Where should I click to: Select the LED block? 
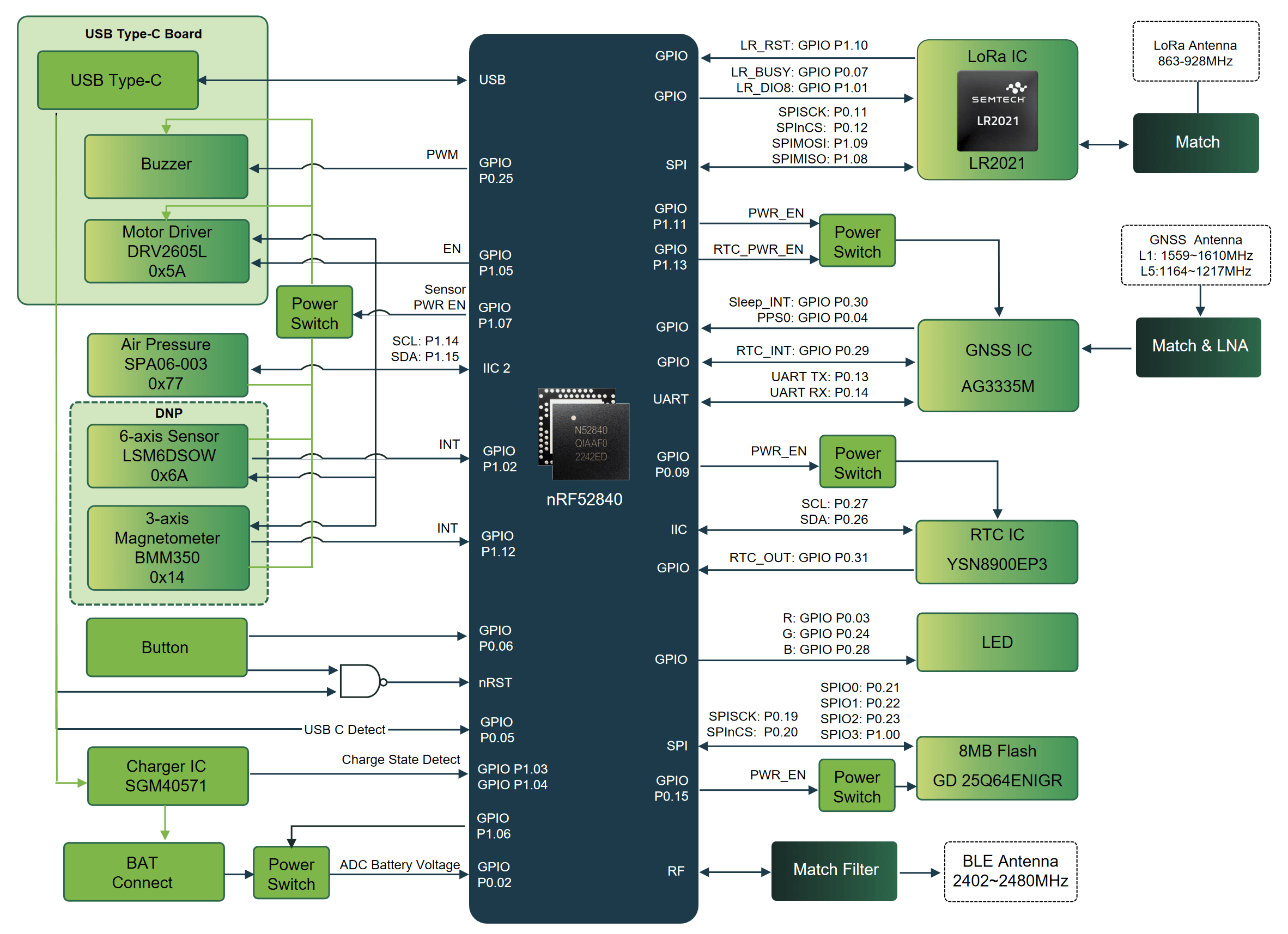[997, 642]
